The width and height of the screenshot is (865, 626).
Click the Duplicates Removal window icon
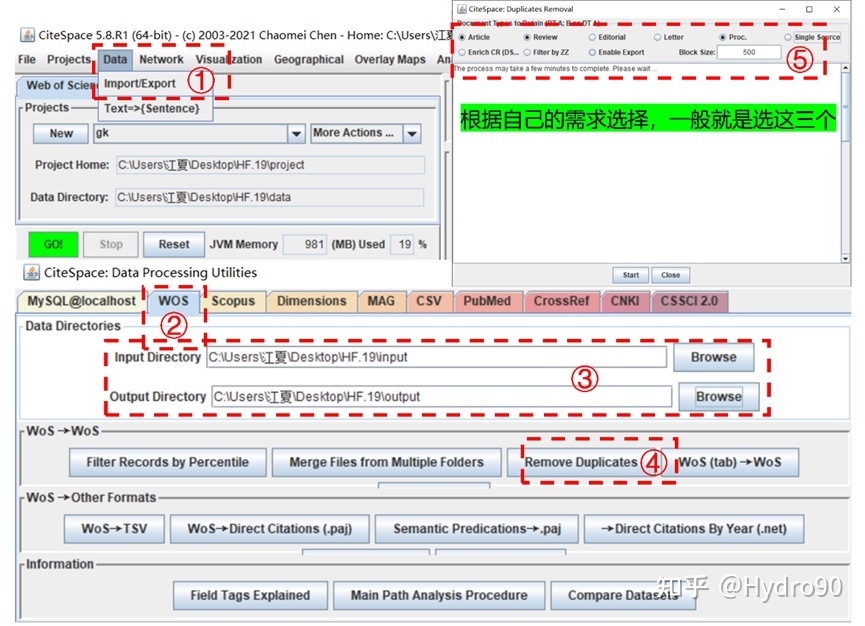point(461,9)
